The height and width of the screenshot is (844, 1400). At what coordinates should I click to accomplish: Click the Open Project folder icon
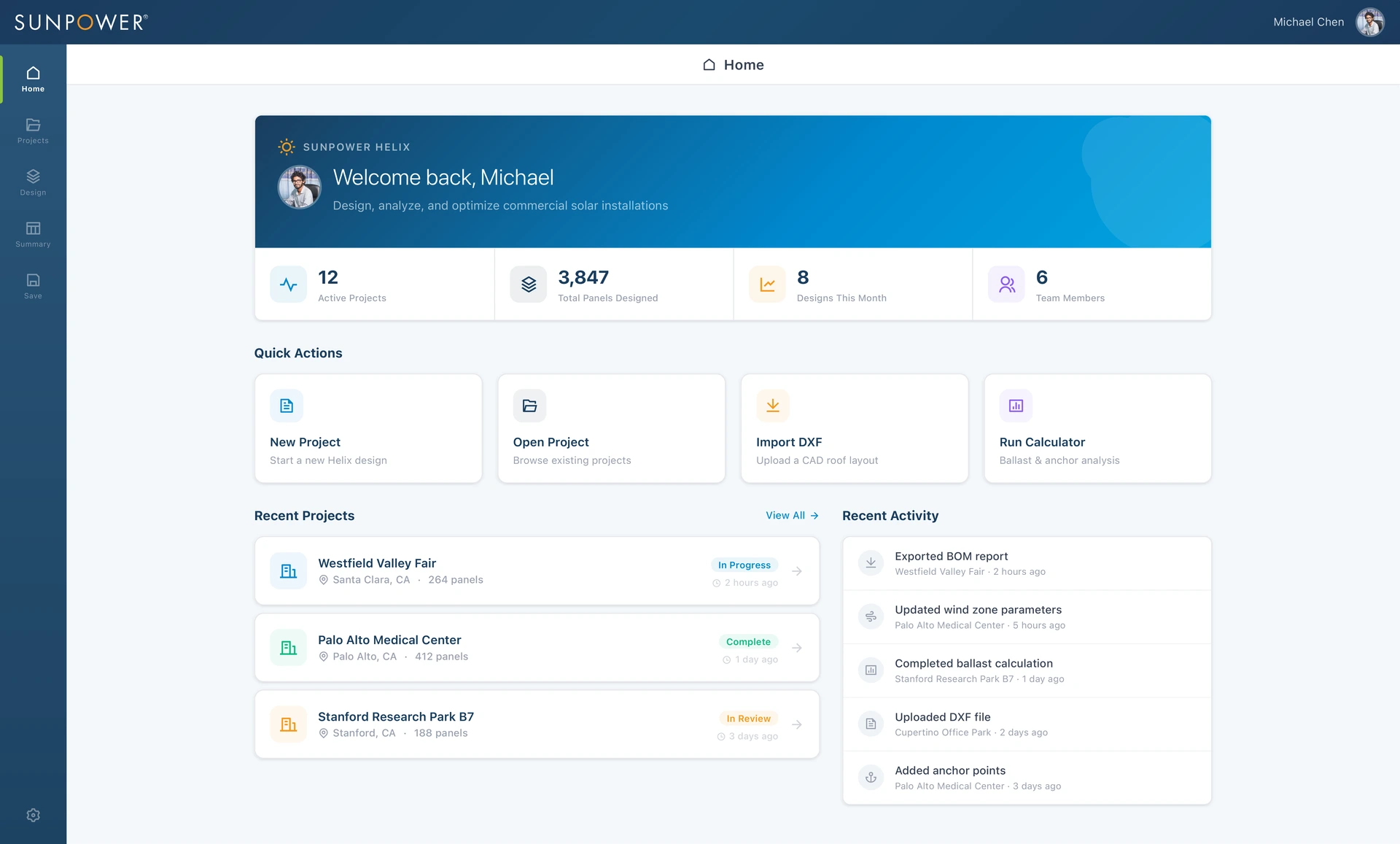tap(529, 406)
